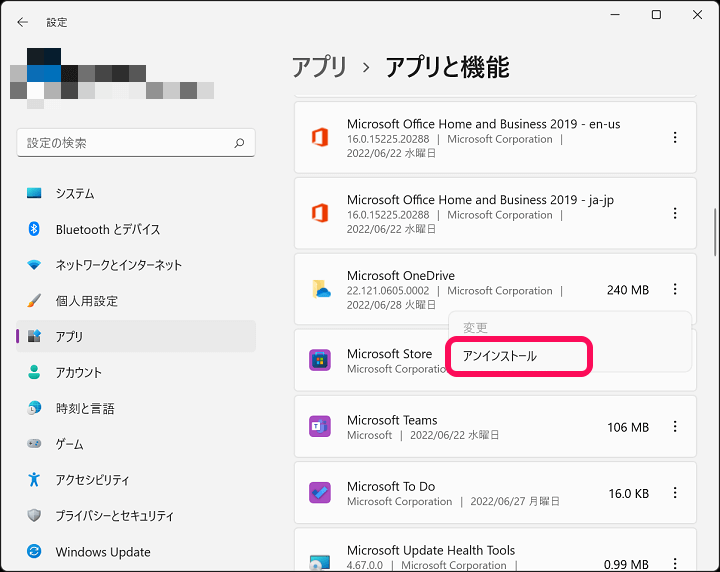Select the アカウント sidebar item

(x=78, y=372)
